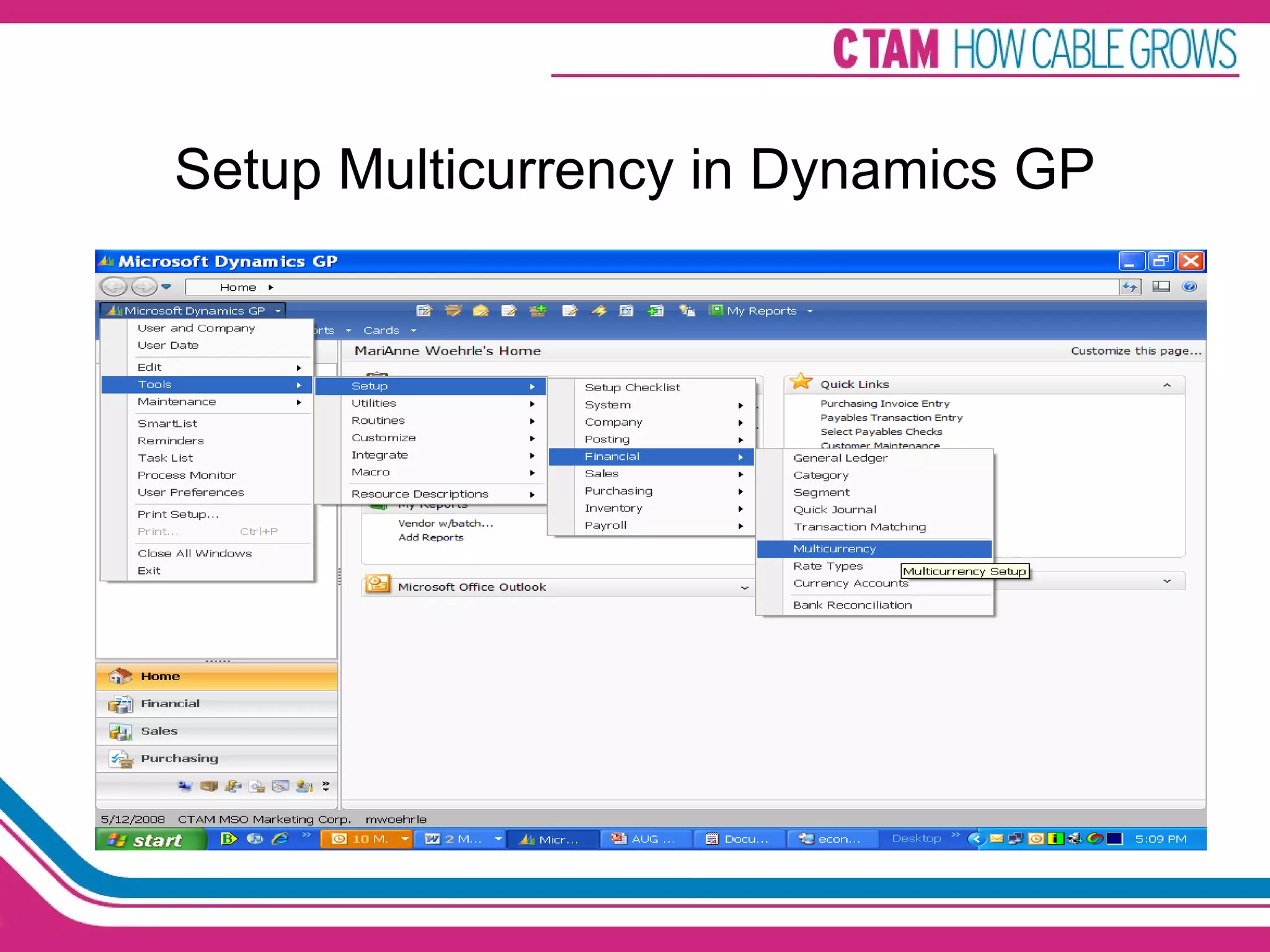Open Select Payables Checks quick link
The image size is (1270, 952).
click(881, 432)
